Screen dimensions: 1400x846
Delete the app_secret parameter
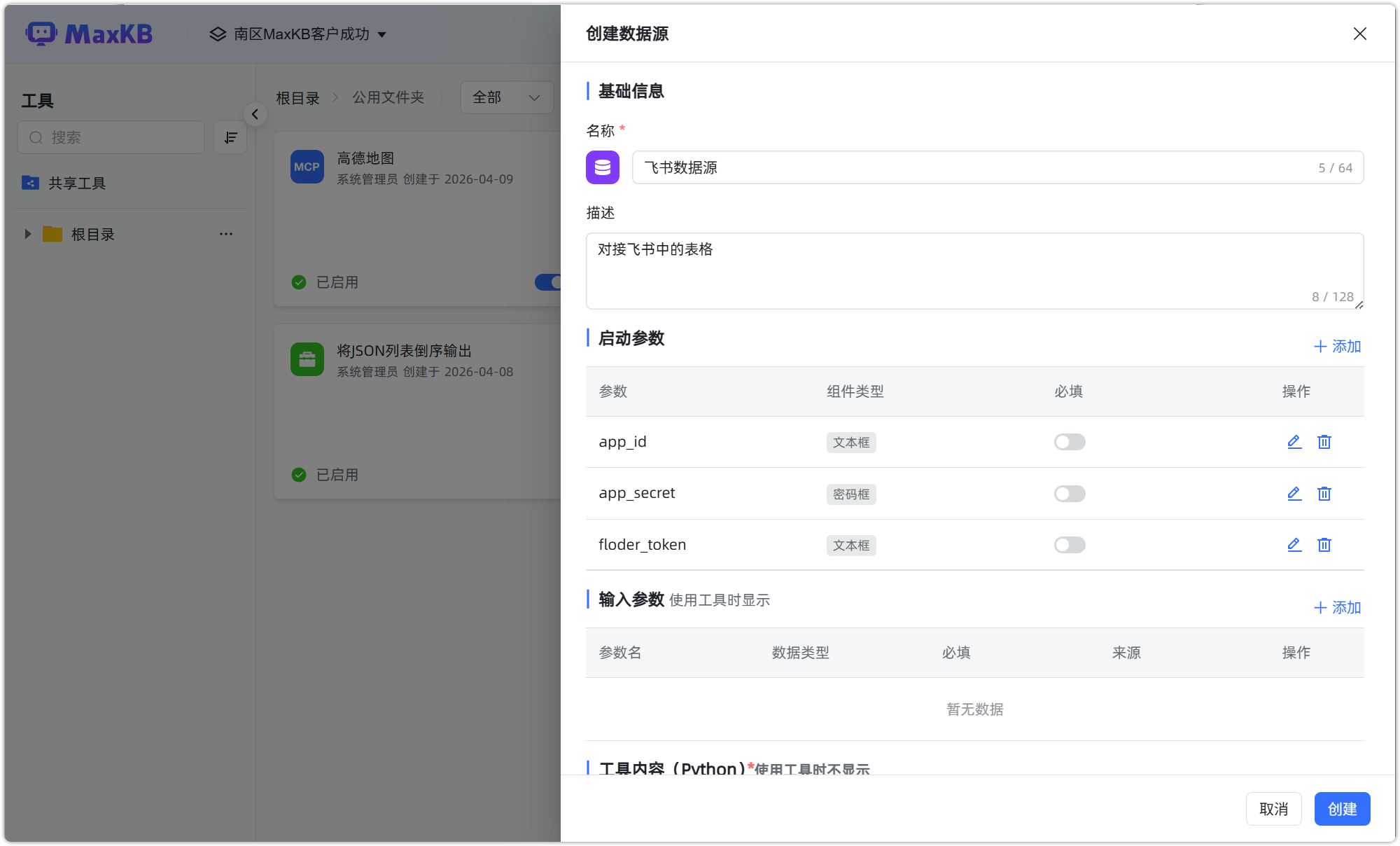point(1324,494)
